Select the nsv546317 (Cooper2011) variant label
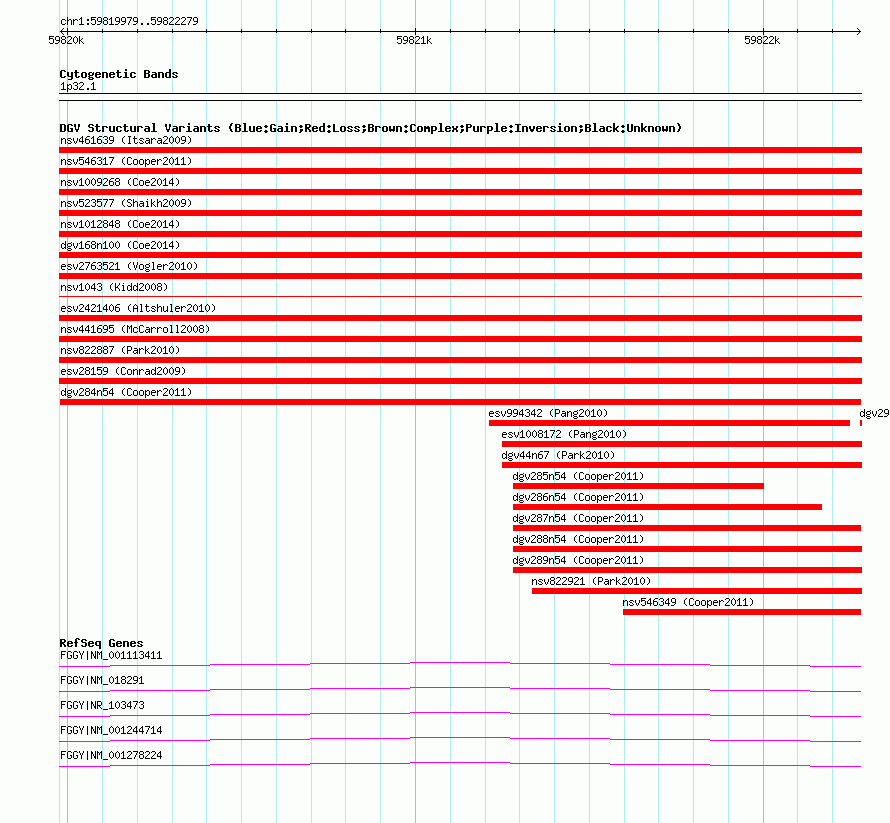The height and width of the screenshot is (823, 890). pos(126,161)
